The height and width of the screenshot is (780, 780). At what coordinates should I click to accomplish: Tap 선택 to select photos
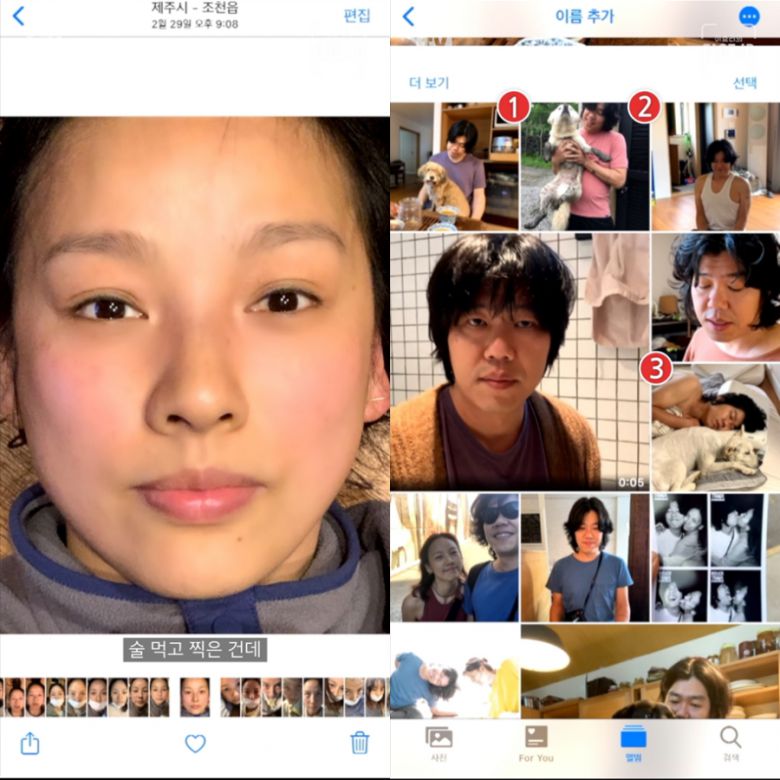[x=745, y=82]
